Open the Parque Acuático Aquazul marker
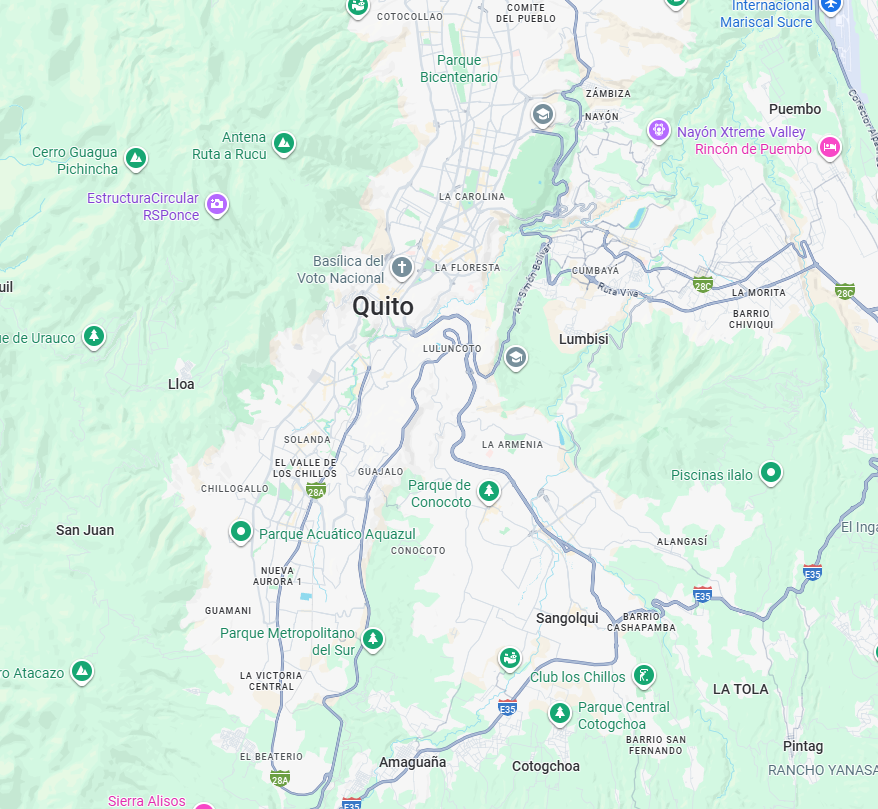Image resolution: width=878 pixels, height=809 pixels. (x=241, y=532)
